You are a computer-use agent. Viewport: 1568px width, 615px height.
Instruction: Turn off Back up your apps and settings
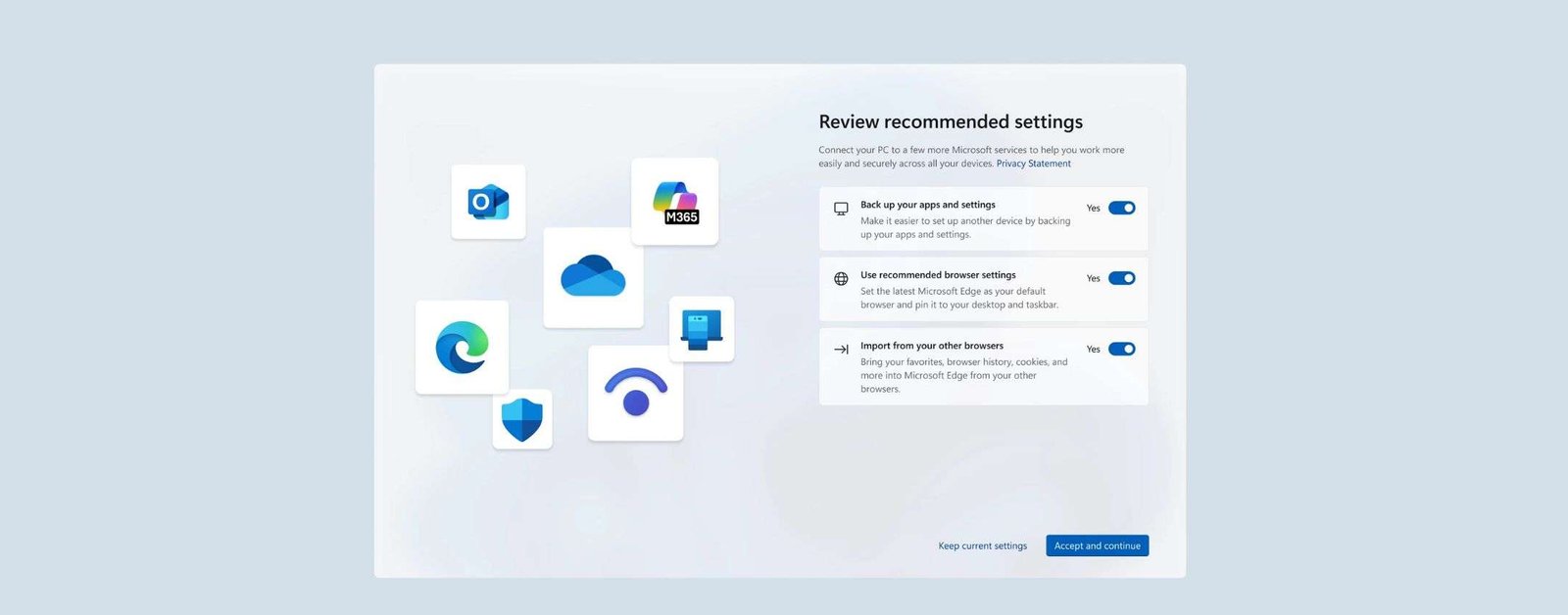coord(1122,208)
